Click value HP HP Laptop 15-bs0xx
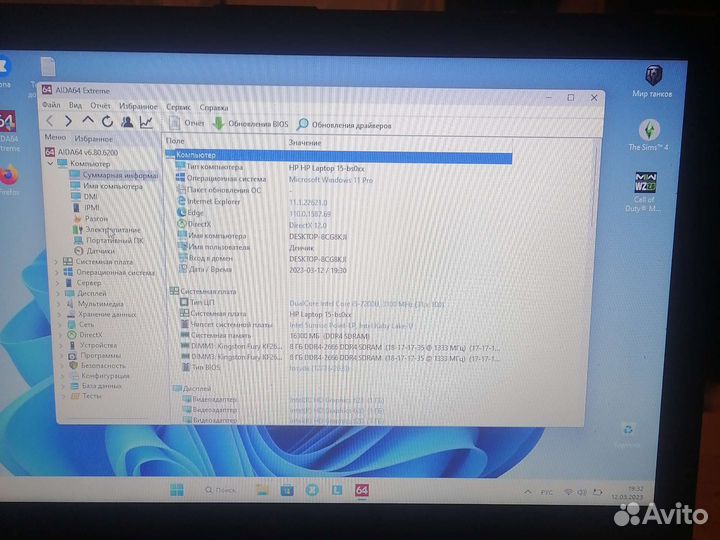720x540 pixels. (326, 169)
